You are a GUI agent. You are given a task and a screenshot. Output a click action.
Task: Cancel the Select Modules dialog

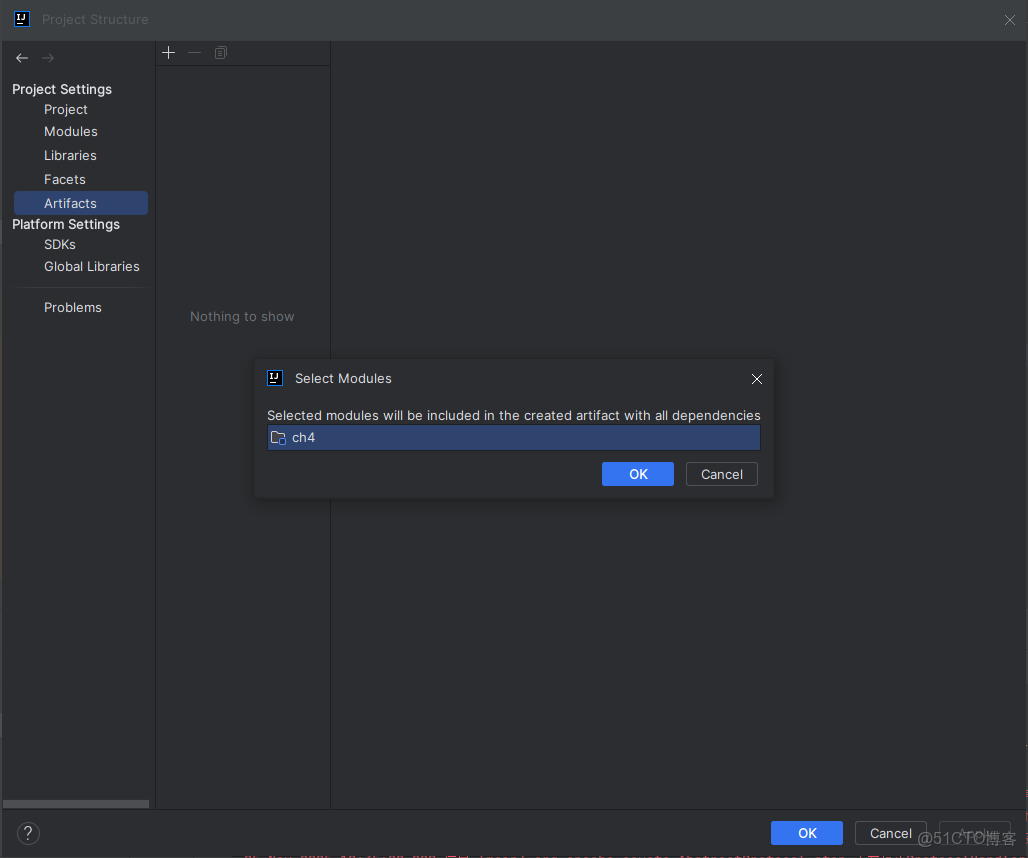tap(721, 474)
